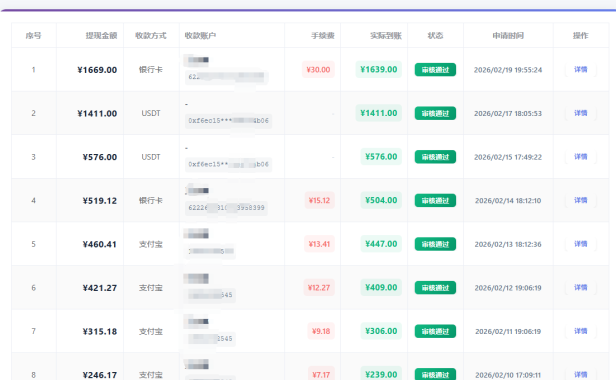The height and width of the screenshot is (380, 616).
Task: Select the ¥576.00 withdrawal amount in 提现金额 column
Action: coord(100,157)
